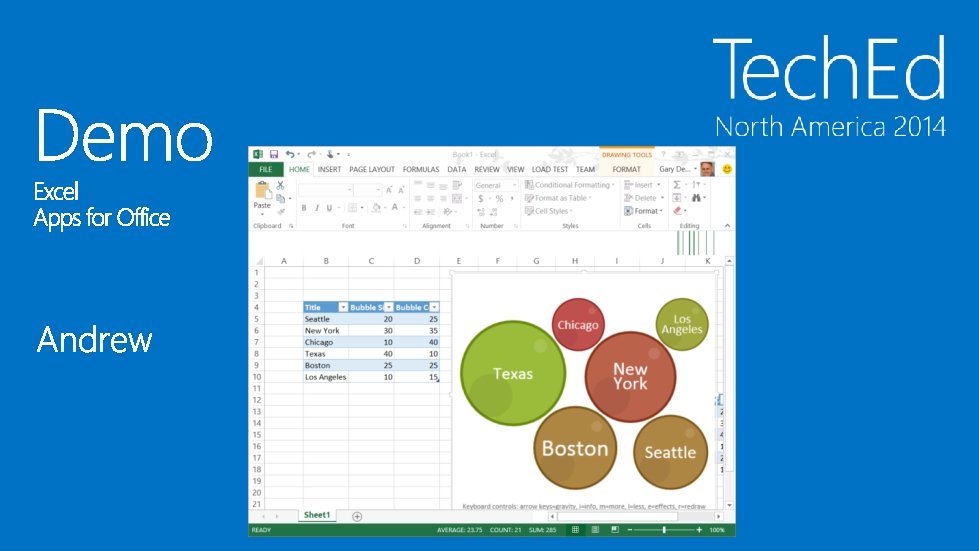Switch to the REVIEW tab
The width and height of the screenshot is (979, 551).
[487, 169]
